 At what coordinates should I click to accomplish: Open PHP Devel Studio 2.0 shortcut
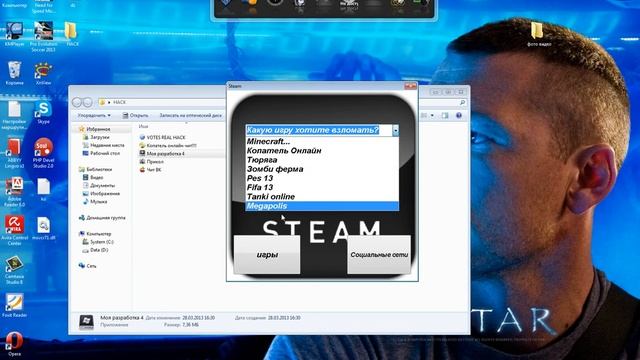click(43, 153)
